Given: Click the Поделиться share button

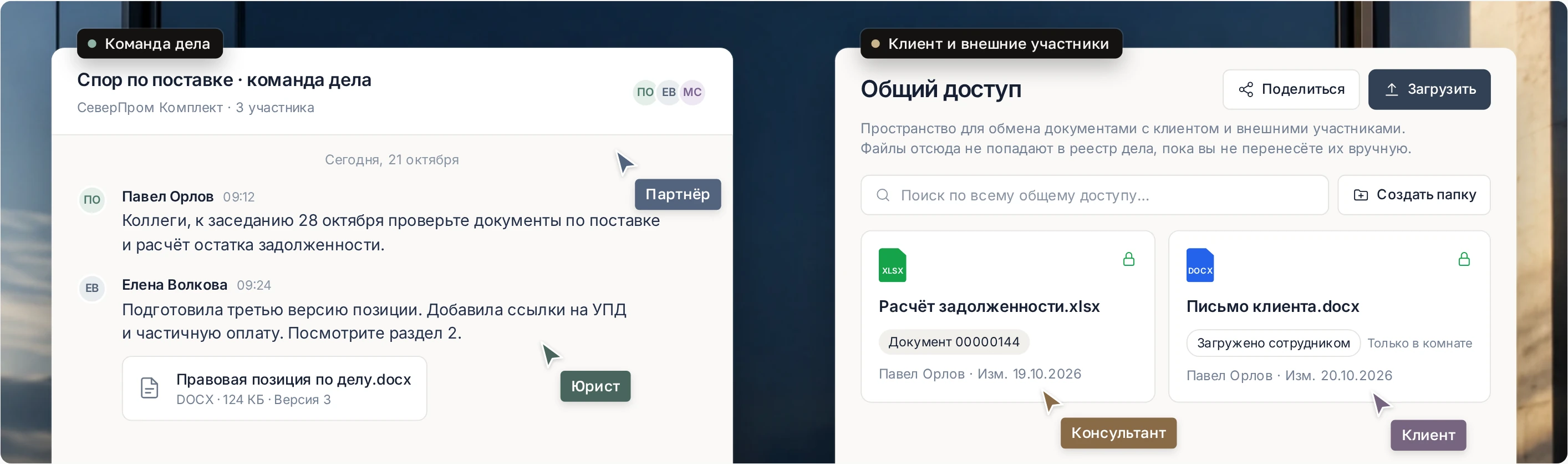Looking at the screenshot, I should (x=1290, y=89).
